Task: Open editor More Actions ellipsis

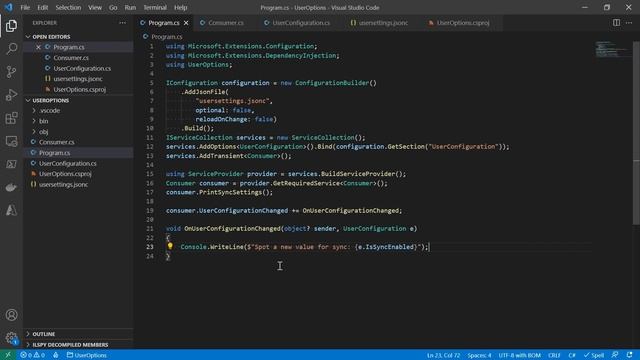Action: click(x=629, y=23)
